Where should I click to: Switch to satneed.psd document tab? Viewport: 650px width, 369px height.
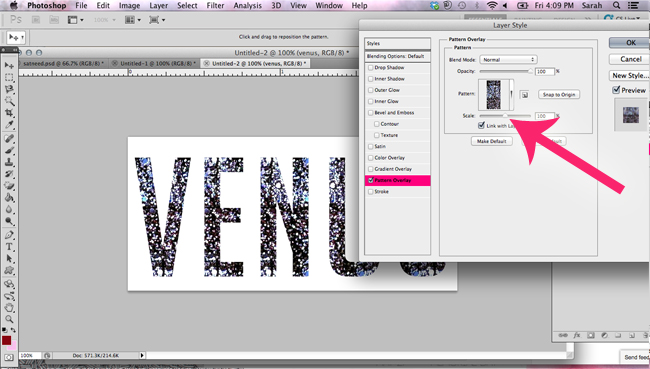pyautogui.click(x=63, y=63)
